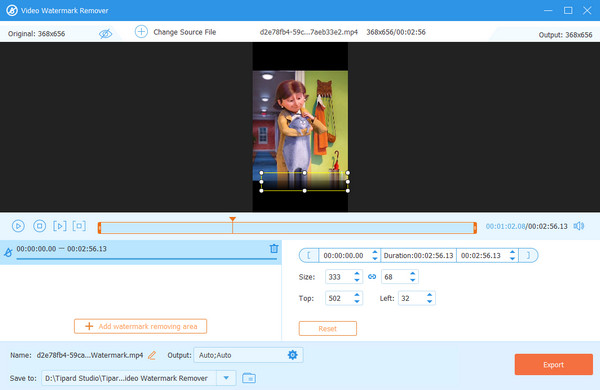Click the left trim handle of timeline
Image resolution: width=600 pixels, height=390 pixels.
pyautogui.click(x=99, y=228)
